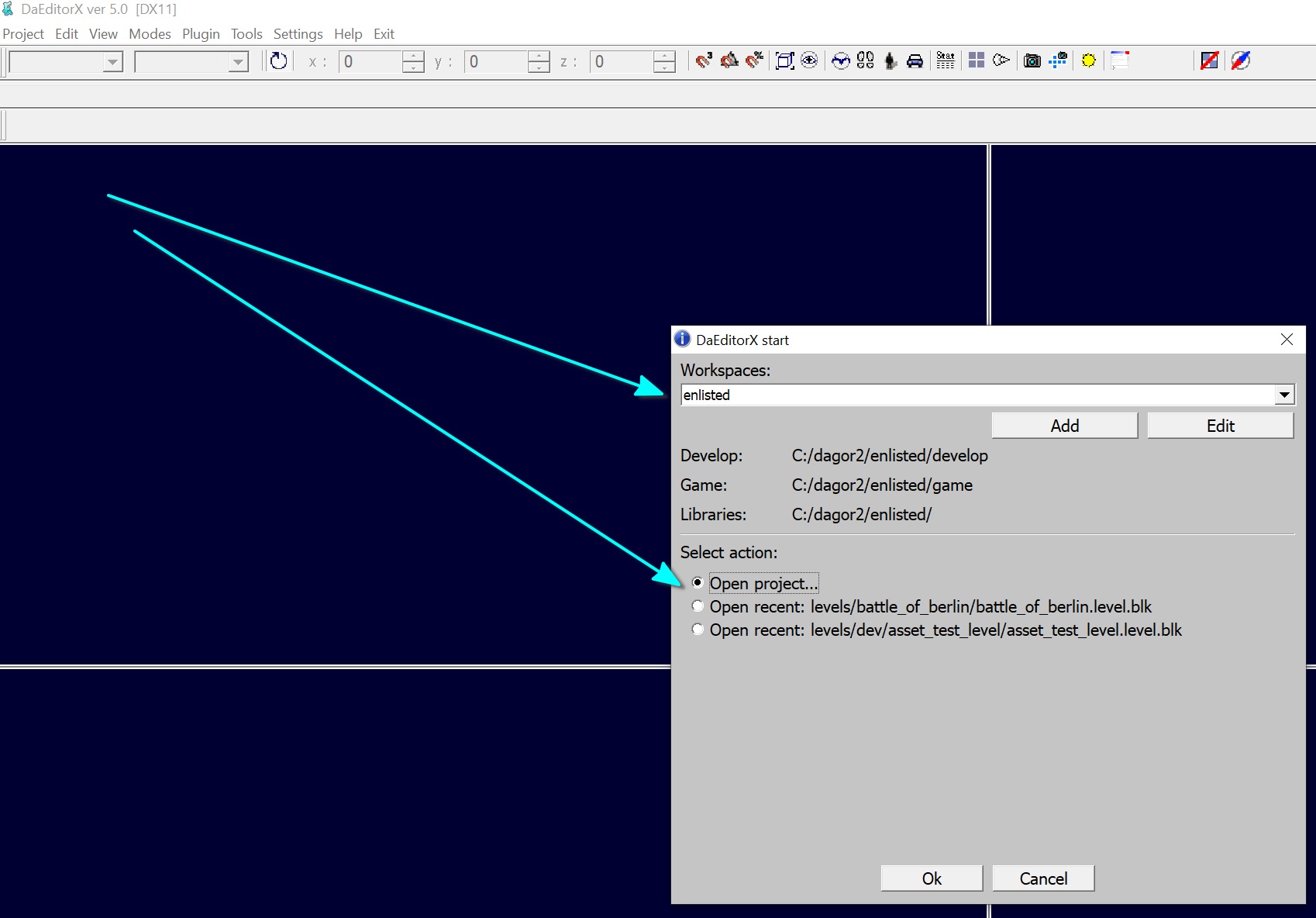The height and width of the screenshot is (918, 1316).
Task: Click the rotate/refresh icon in toolbar
Action: [278, 60]
